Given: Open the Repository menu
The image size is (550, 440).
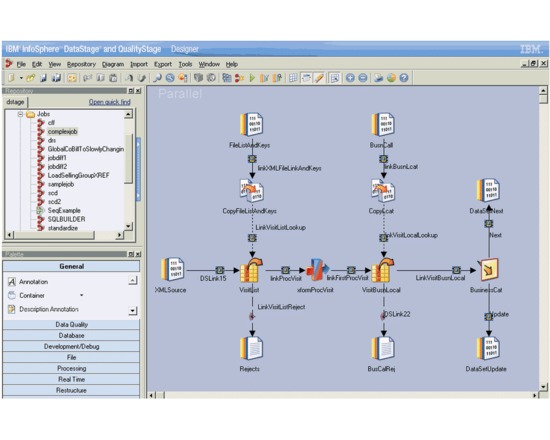Looking at the screenshot, I should [x=81, y=64].
